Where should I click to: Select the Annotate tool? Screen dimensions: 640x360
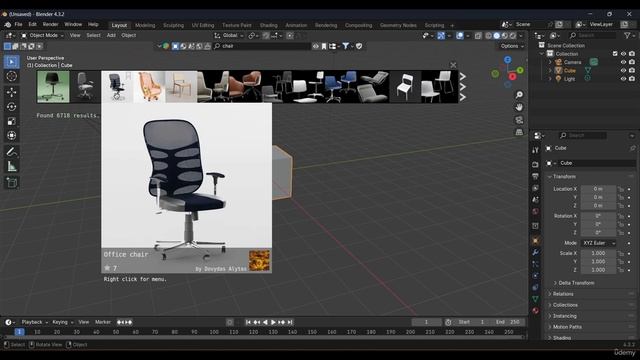(x=11, y=152)
